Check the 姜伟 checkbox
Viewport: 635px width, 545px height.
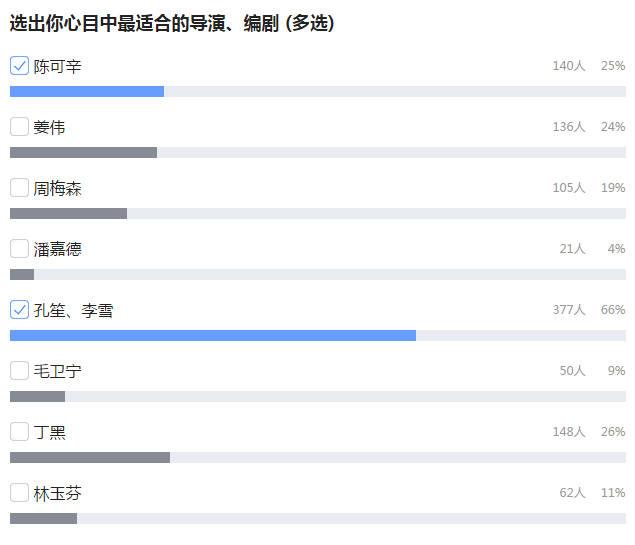pyautogui.click(x=19, y=127)
